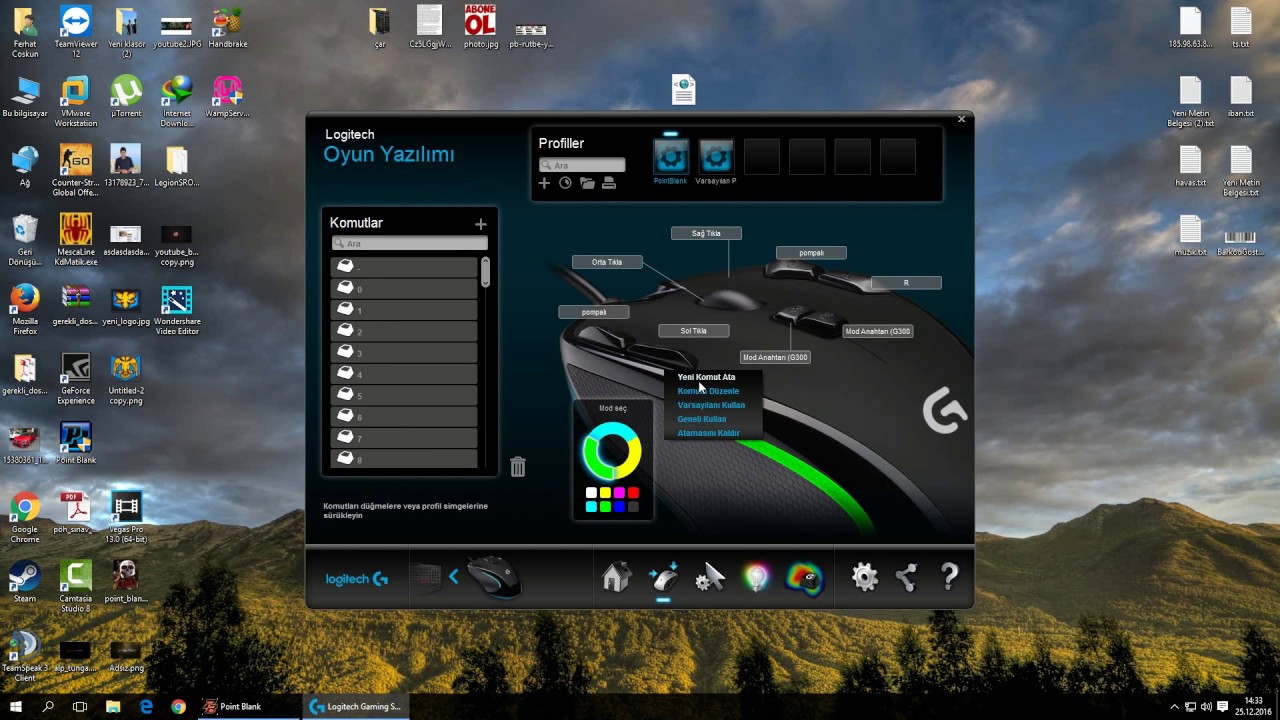This screenshot has height=720, width=1280.
Task: Select the PointBlank profile icon
Action: 670,157
